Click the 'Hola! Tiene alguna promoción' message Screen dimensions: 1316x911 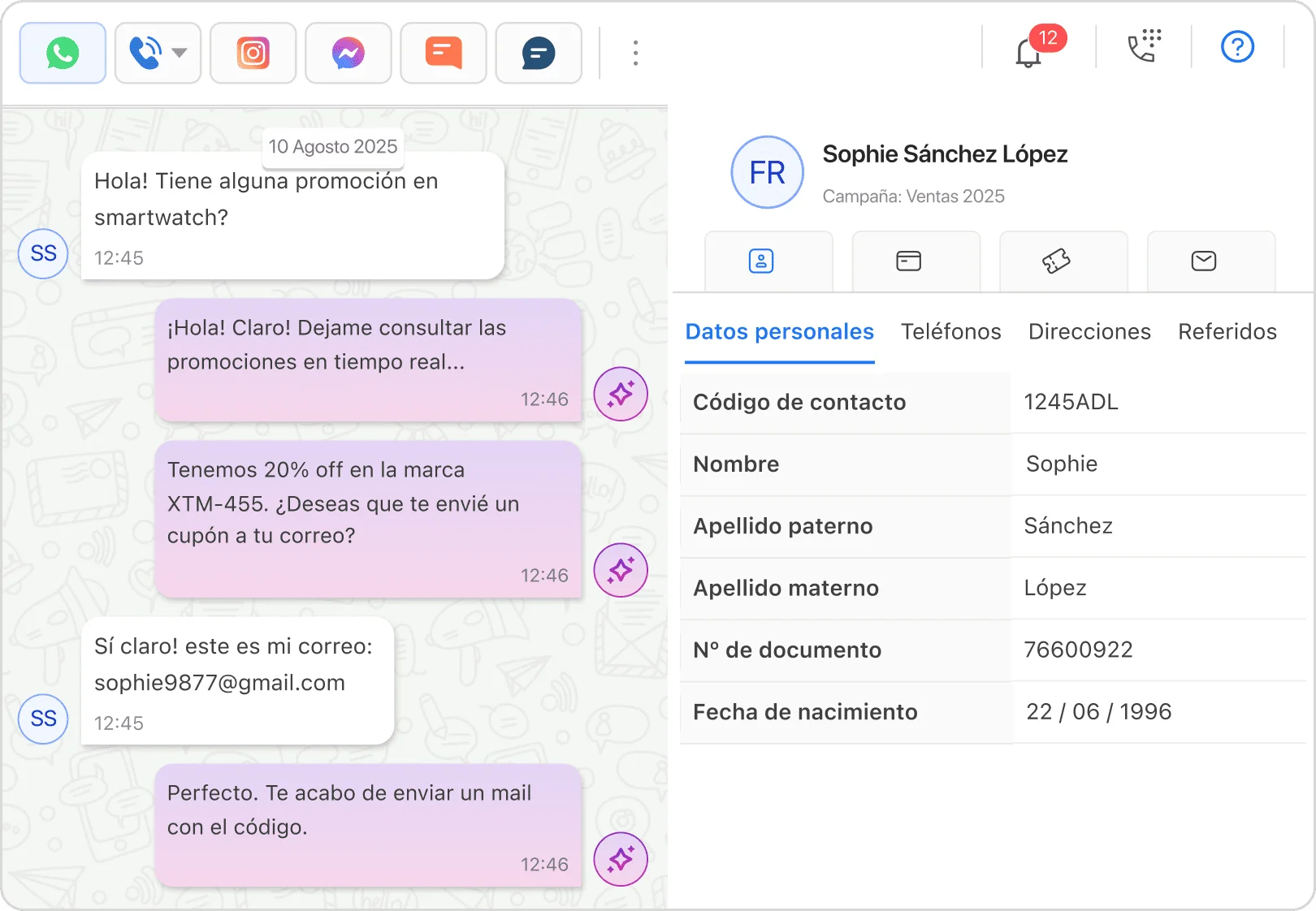click(x=292, y=216)
